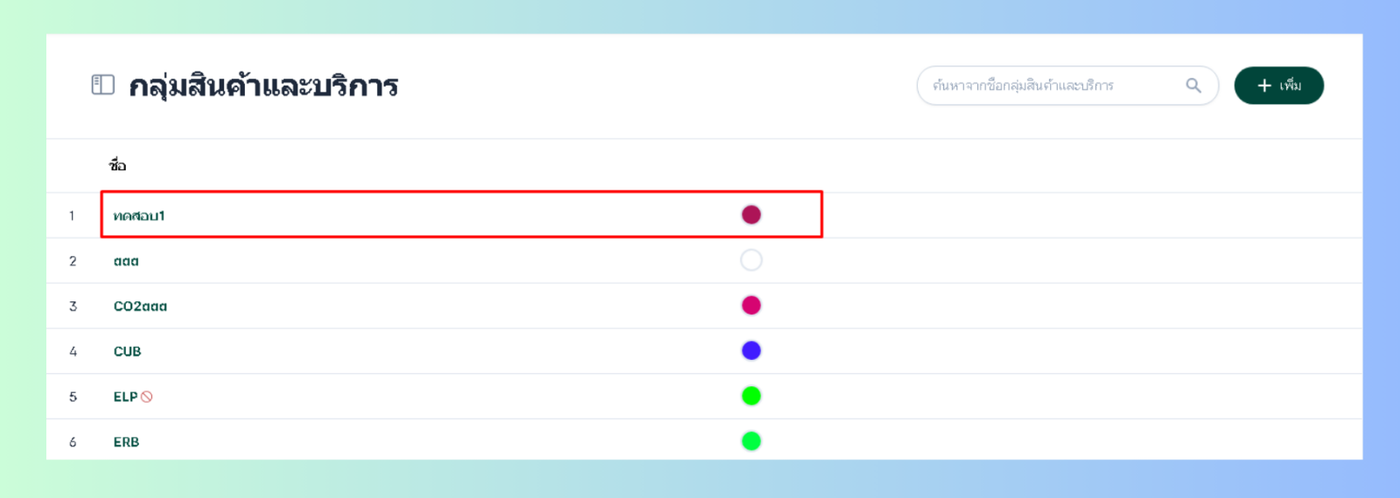Click the dark magenta swatch for ทดสอบ1
1400x498 pixels.
point(751,214)
